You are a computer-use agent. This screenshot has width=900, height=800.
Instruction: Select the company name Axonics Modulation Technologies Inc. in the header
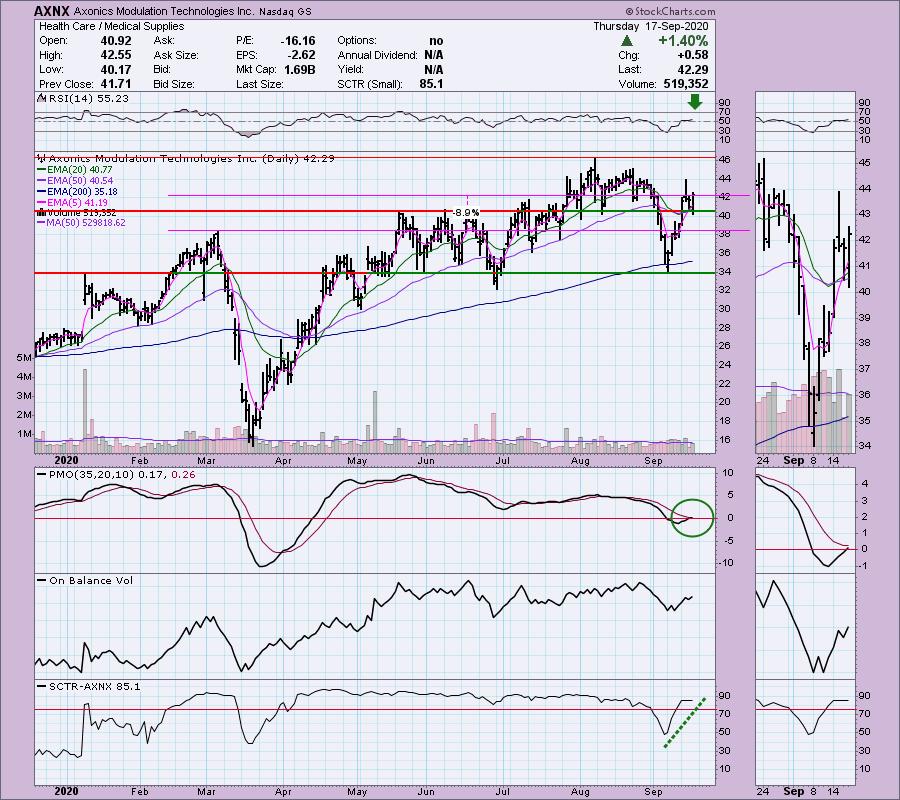[x=164, y=11]
